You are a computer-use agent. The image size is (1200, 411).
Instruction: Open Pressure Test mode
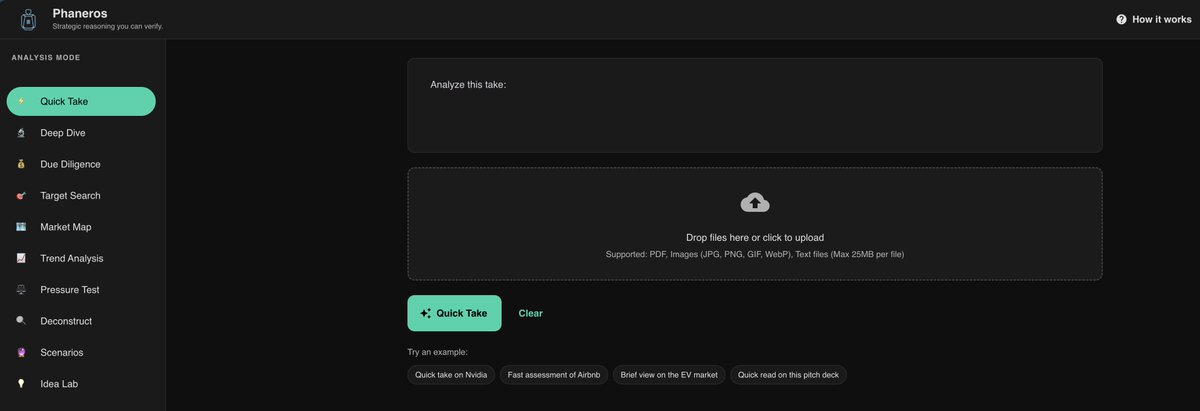[x=81, y=290]
